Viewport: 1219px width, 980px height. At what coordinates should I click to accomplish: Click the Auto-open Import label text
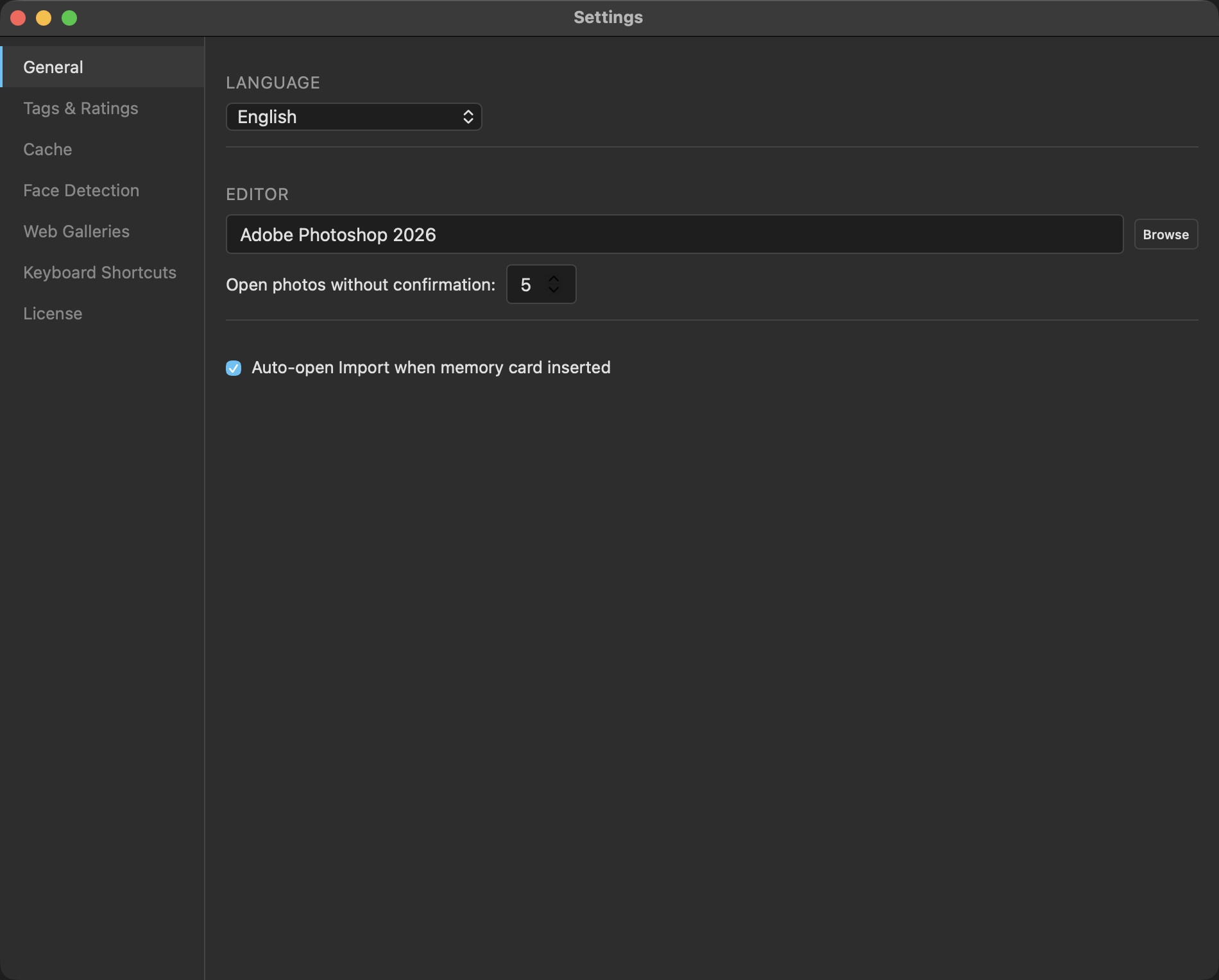[430, 367]
